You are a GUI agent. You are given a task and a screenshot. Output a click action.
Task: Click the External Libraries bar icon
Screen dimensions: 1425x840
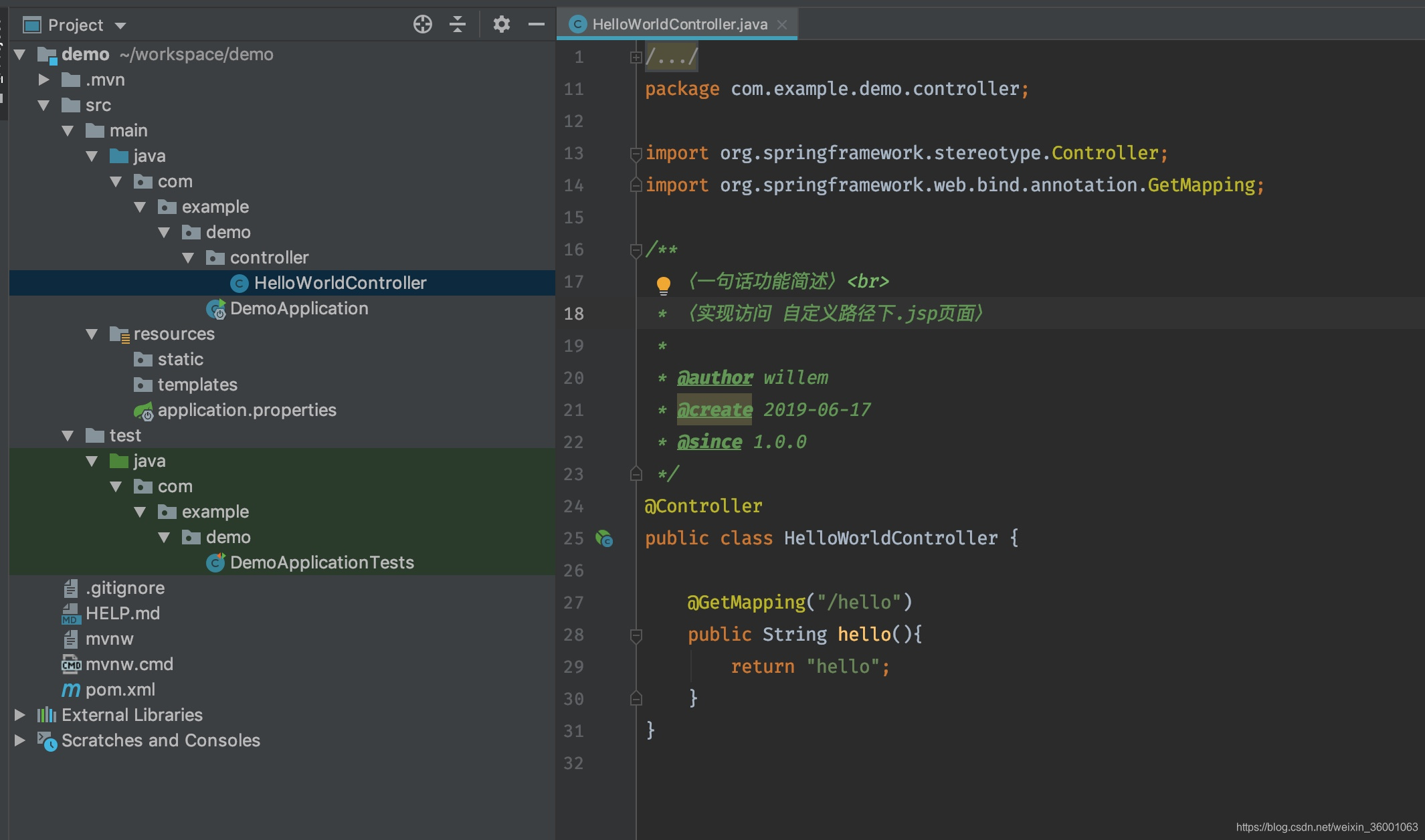point(46,715)
